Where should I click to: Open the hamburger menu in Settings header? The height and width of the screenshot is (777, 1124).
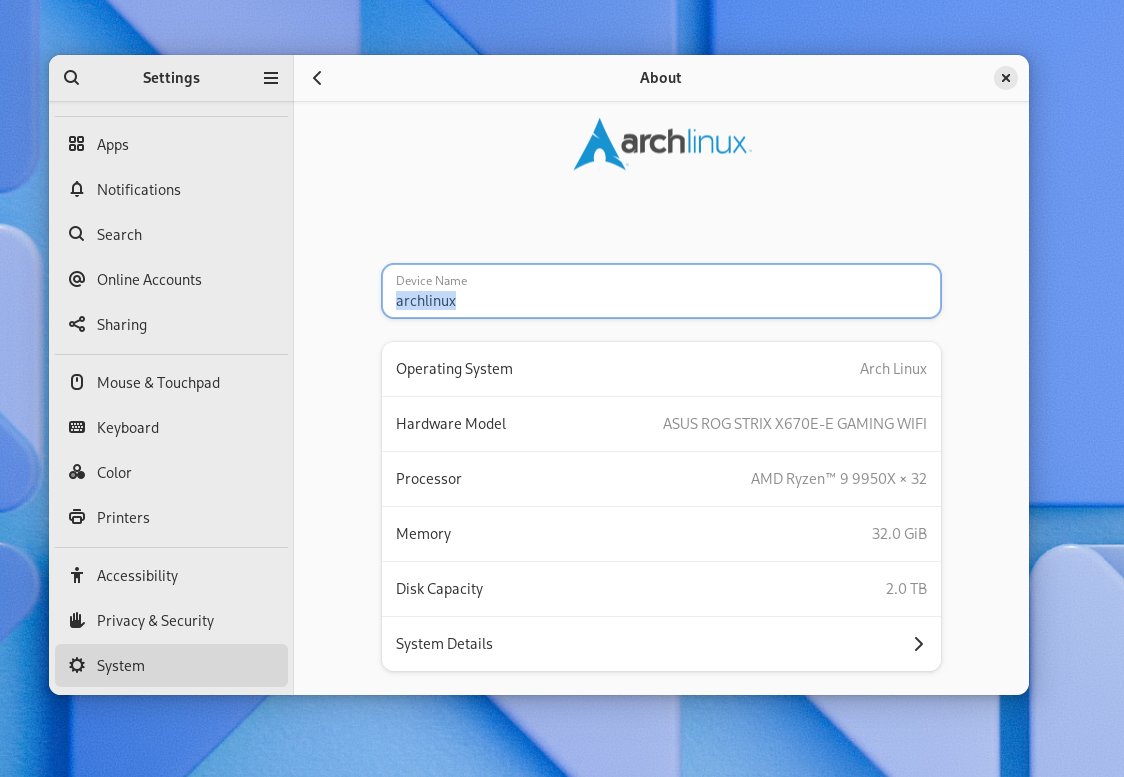(x=271, y=78)
